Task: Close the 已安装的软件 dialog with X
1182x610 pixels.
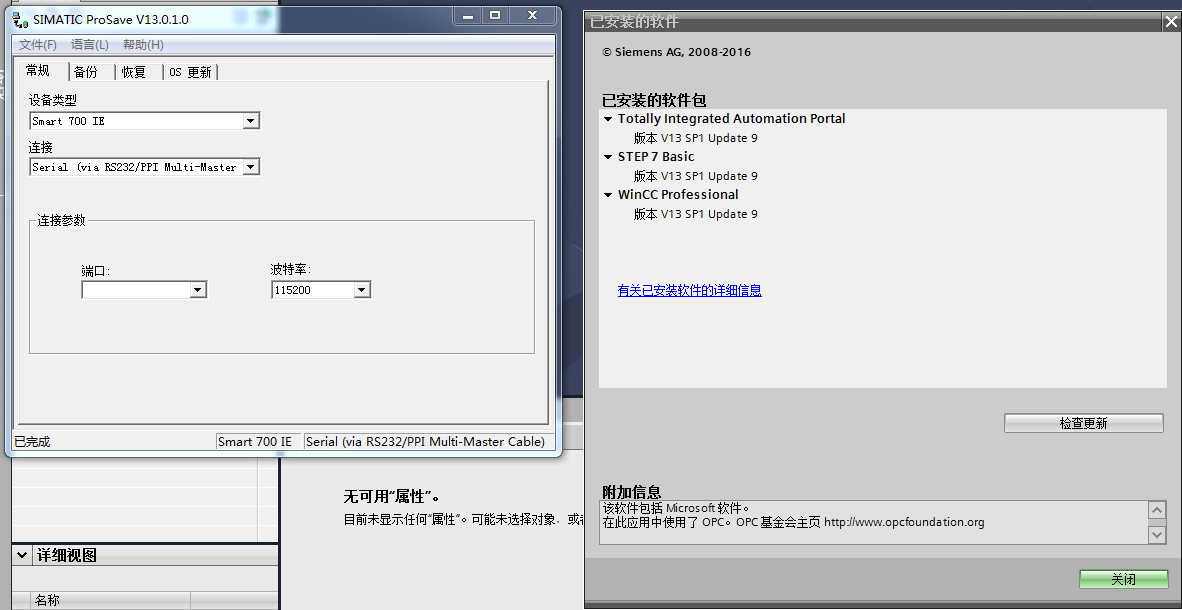Action: pos(1171,21)
